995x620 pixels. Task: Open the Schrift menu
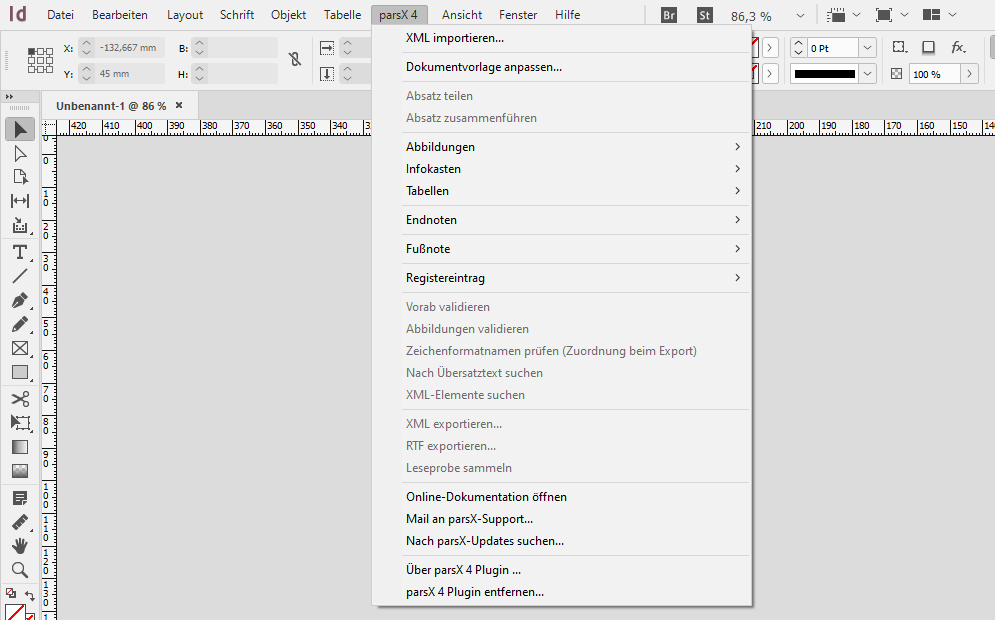click(x=237, y=15)
